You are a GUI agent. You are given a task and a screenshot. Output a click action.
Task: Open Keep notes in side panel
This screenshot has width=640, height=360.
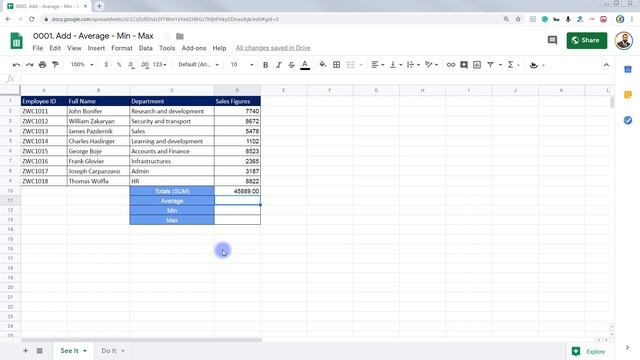[x=628, y=95]
